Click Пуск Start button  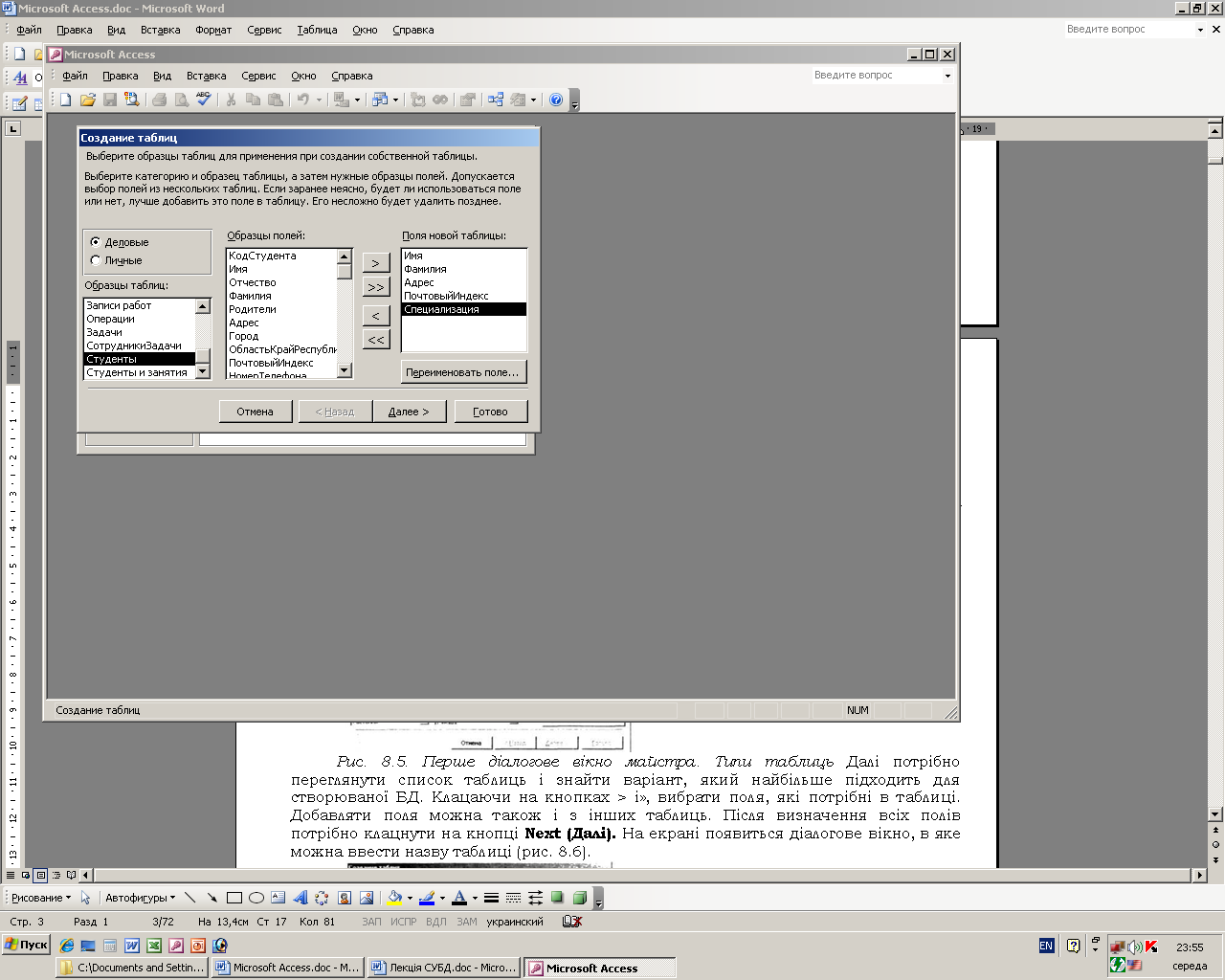pyautogui.click(x=27, y=945)
